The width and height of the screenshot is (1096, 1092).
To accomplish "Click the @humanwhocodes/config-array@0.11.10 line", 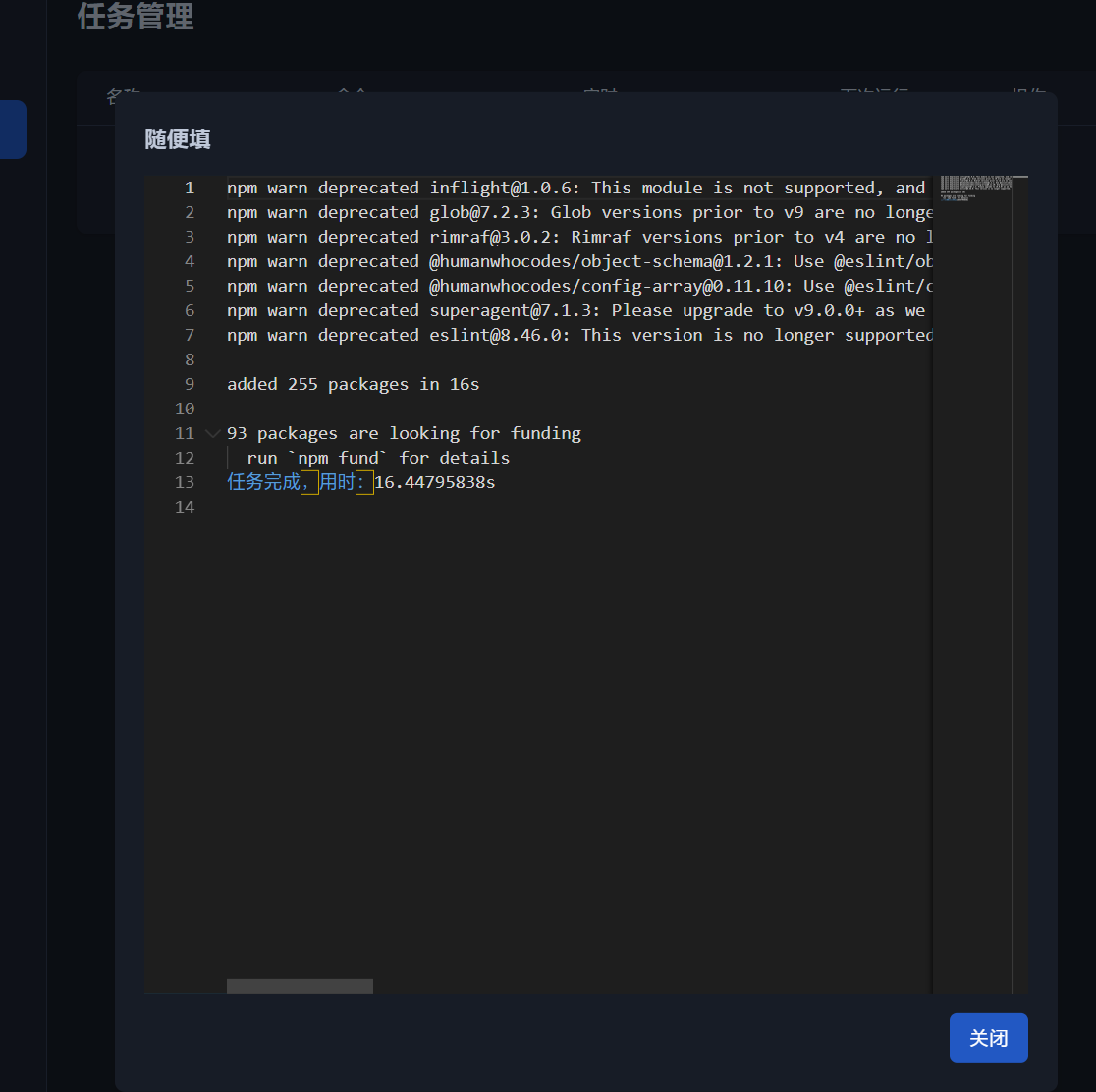I will point(579,286).
